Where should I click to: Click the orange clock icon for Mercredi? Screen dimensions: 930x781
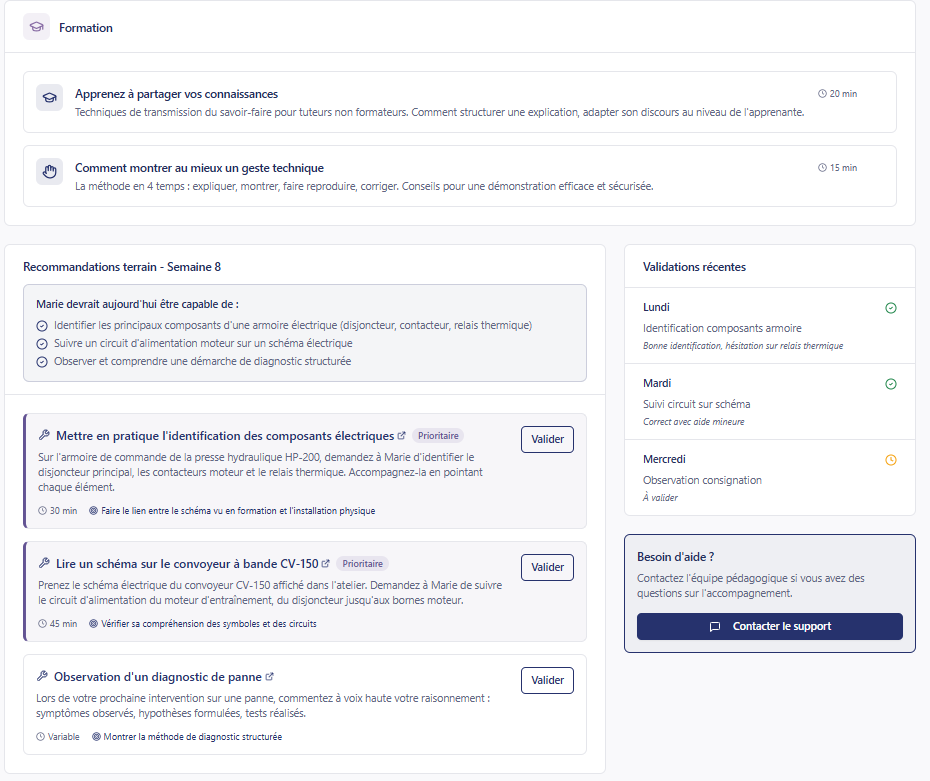pos(891,460)
